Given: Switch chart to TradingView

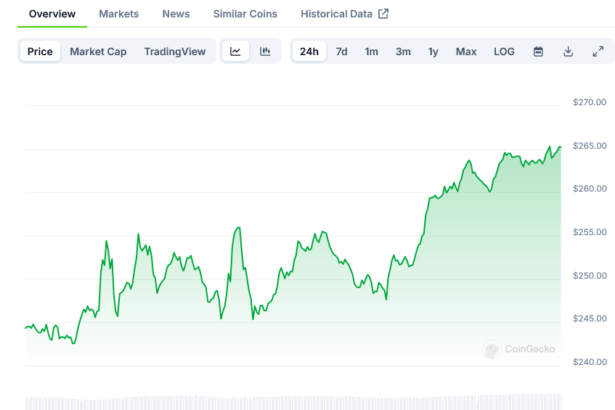Looking at the screenshot, I should [x=176, y=52].
